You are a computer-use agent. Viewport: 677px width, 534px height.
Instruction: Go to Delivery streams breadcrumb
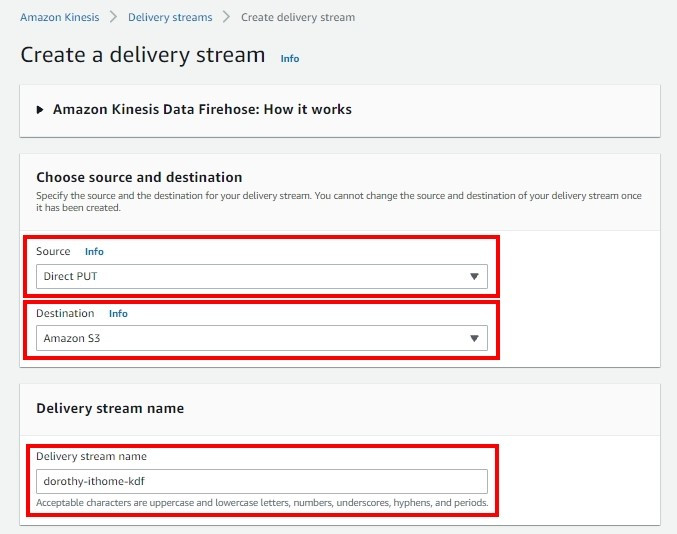[x=170, y=17]
